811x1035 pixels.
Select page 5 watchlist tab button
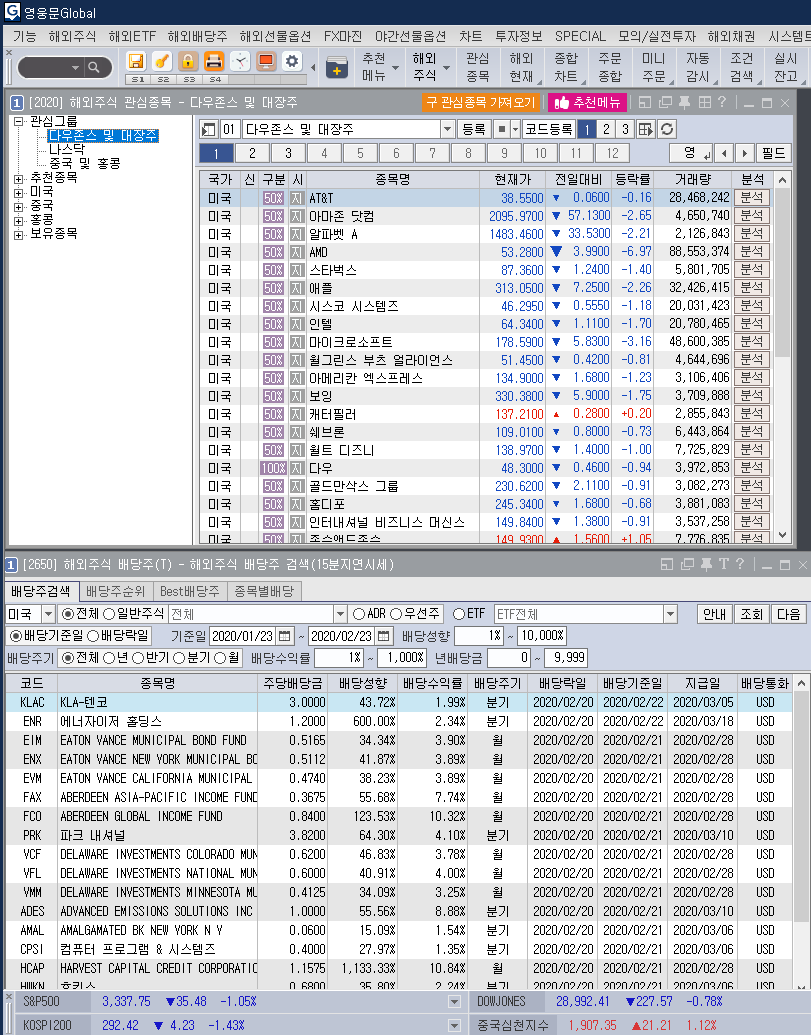[x=360, y=154]
